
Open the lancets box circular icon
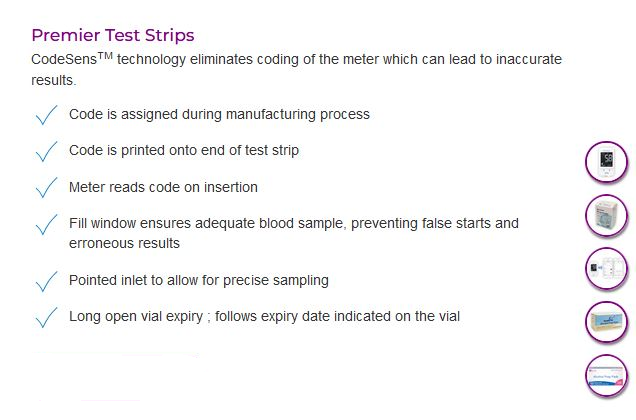click(606, 322)
